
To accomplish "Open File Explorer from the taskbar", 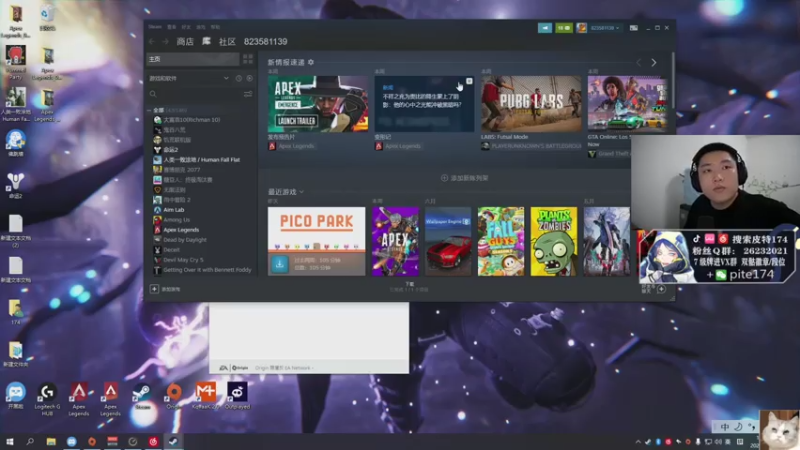I will pyautogui.click(x=51, y=441).
